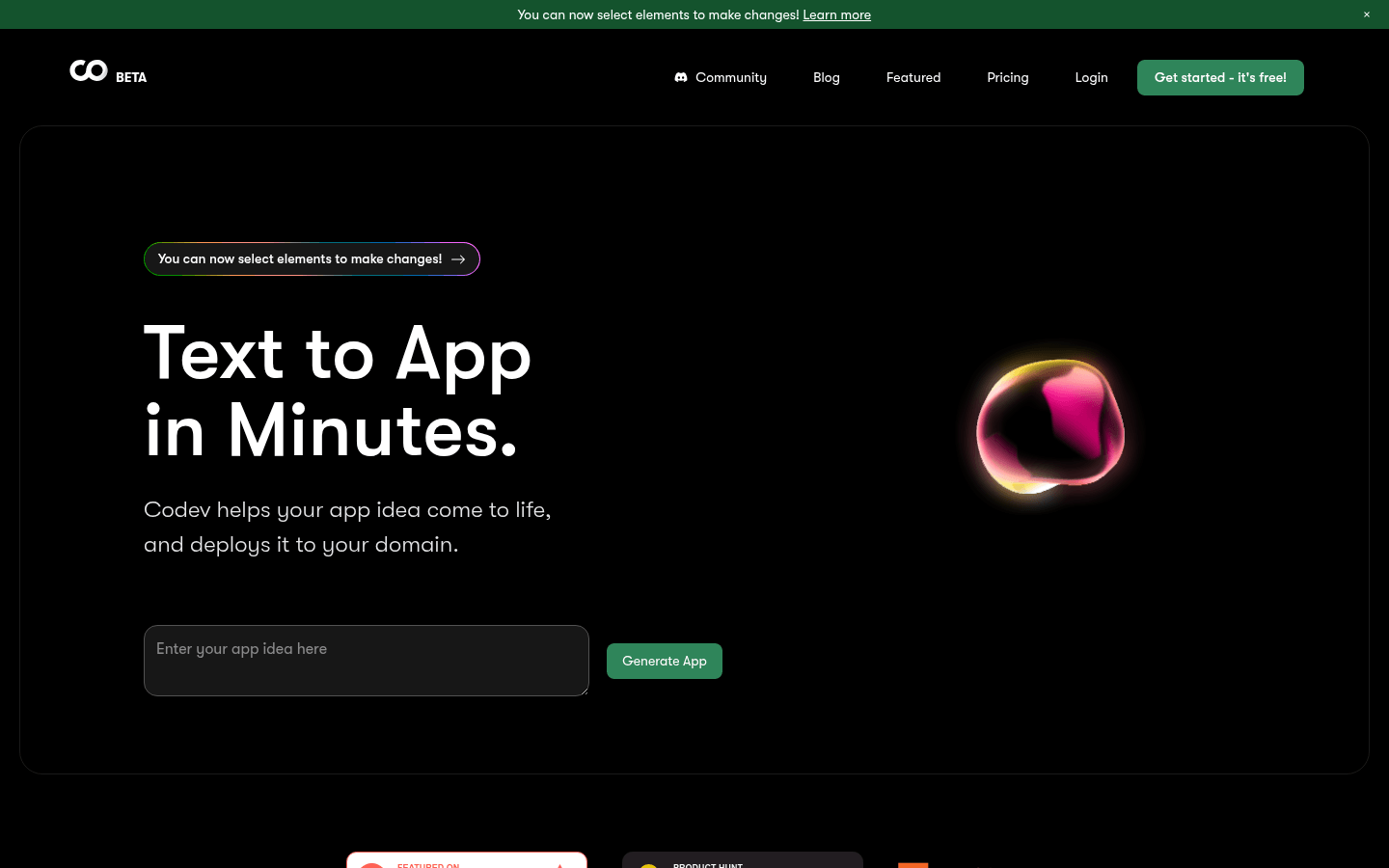
Task: Click the BETA label beside the logo
Action: [131, 77]
